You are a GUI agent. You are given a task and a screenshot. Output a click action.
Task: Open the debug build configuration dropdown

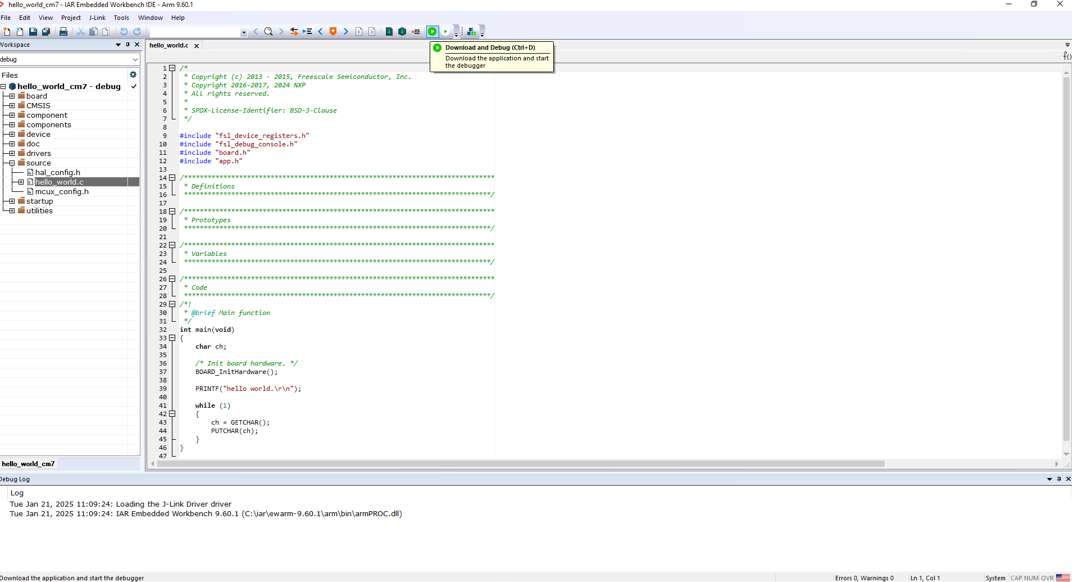(134, 60)
